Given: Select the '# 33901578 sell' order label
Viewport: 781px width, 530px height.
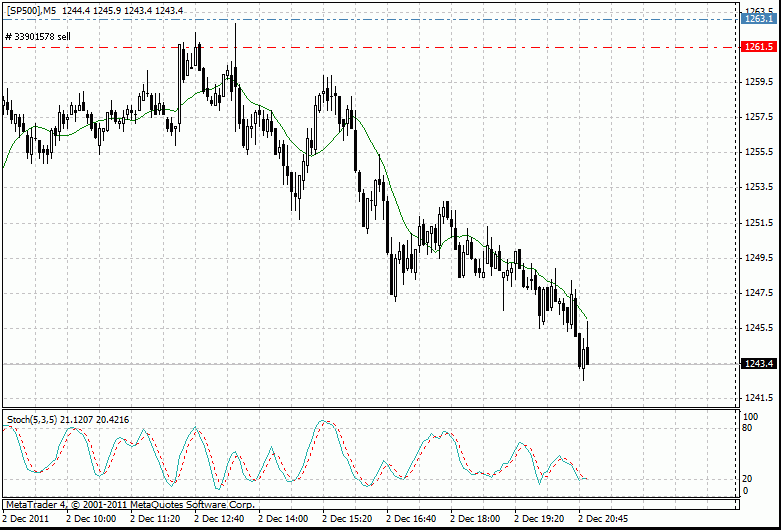Looking at the screenshot, I should [x=38, y=37].
